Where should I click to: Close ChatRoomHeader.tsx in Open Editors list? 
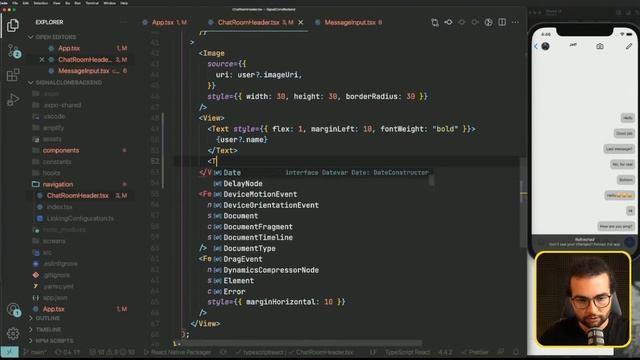tap(42, 60)
